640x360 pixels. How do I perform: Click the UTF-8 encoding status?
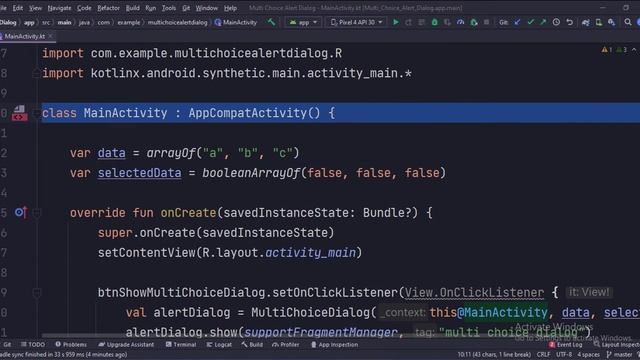[x=564, y=354]
